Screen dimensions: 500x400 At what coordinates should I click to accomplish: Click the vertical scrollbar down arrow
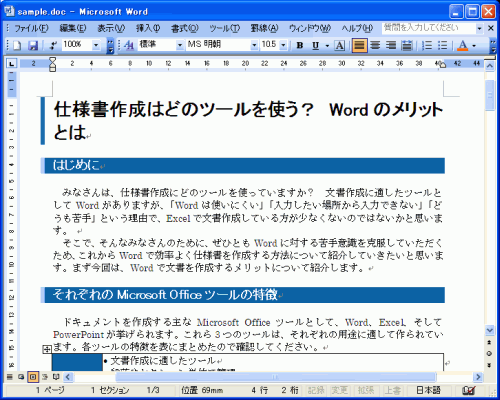pos(490,330)
